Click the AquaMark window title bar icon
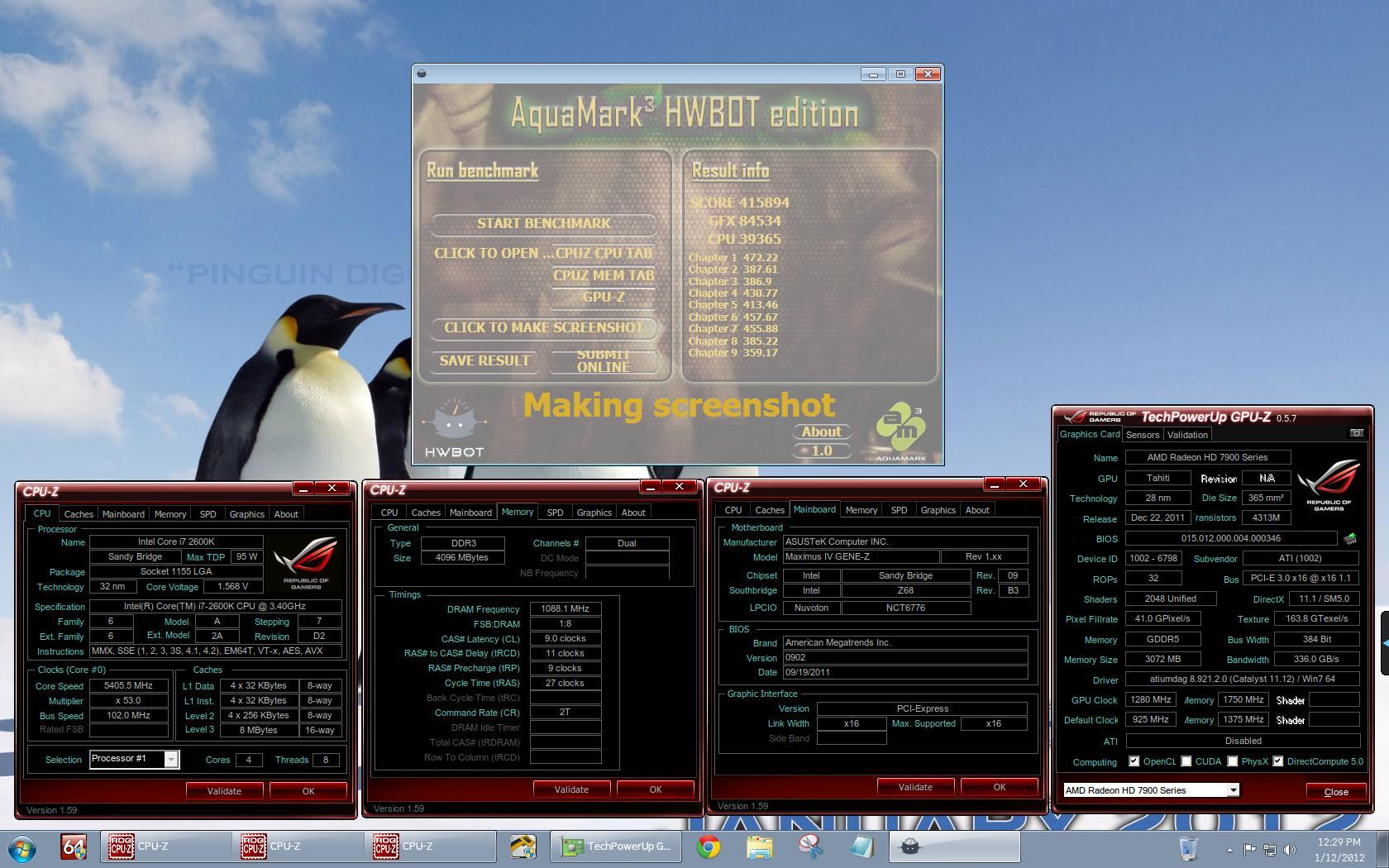This screenshot has width=1389, height=868. [422, 74]
